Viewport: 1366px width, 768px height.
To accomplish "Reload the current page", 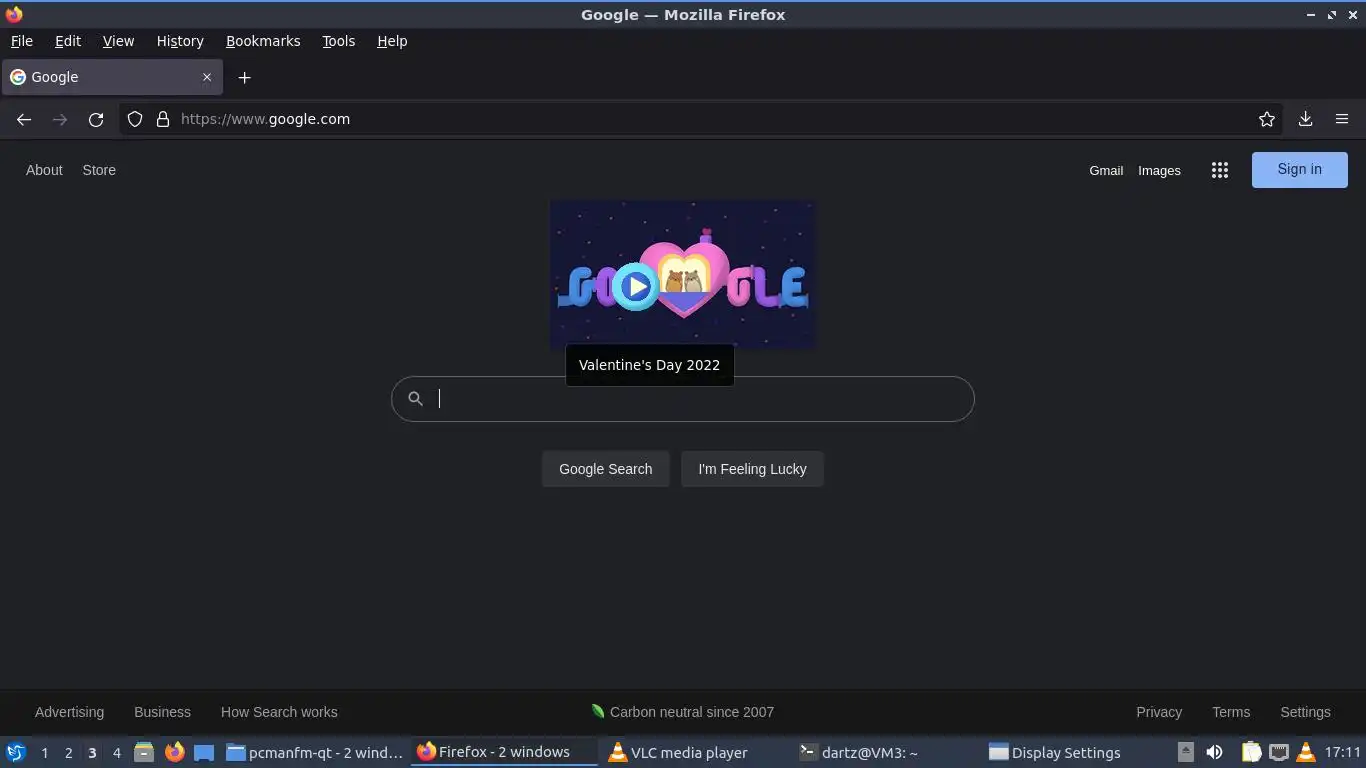I will tap(96, 119).
